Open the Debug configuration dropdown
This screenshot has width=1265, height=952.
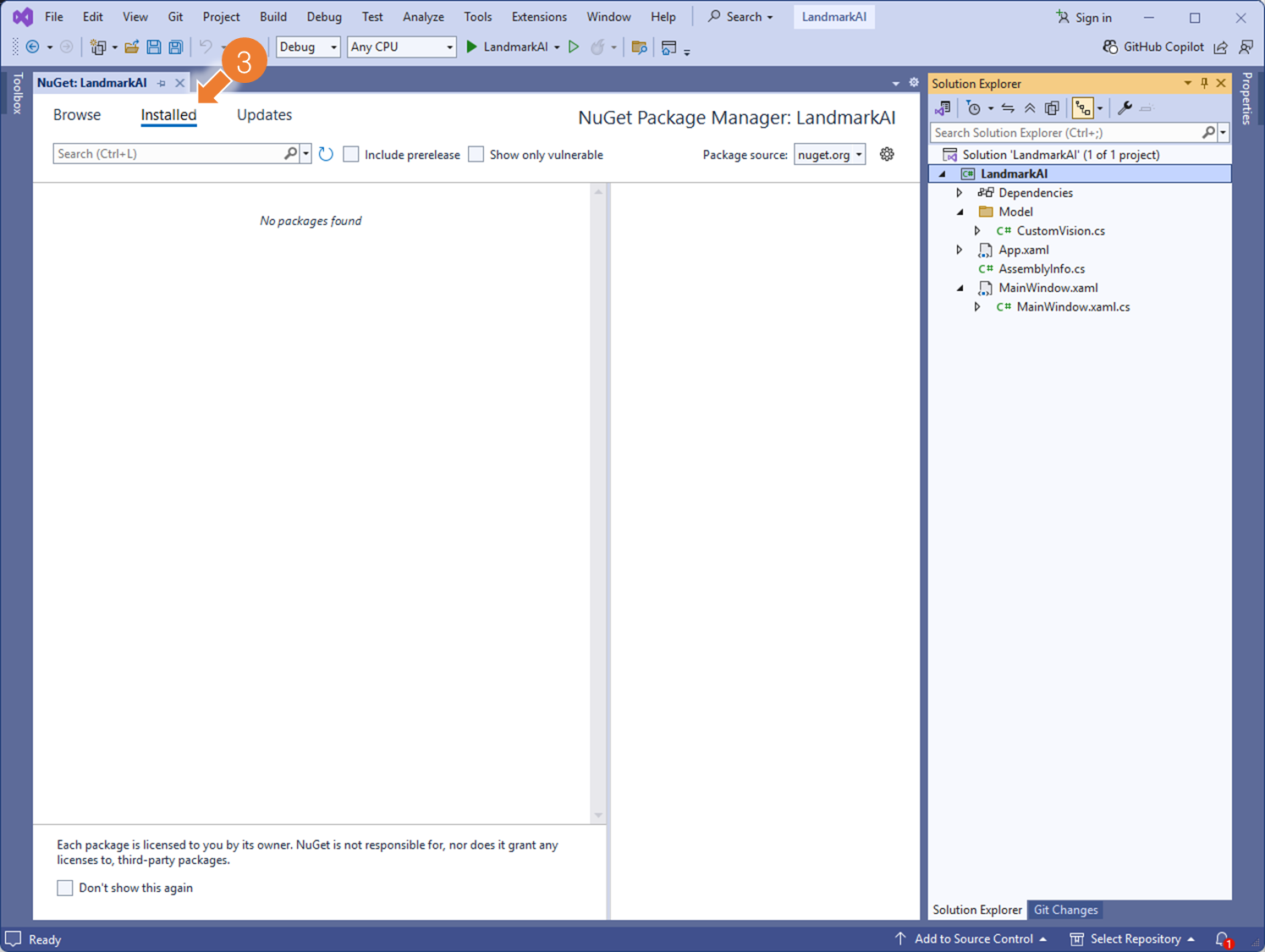(308, 47)
